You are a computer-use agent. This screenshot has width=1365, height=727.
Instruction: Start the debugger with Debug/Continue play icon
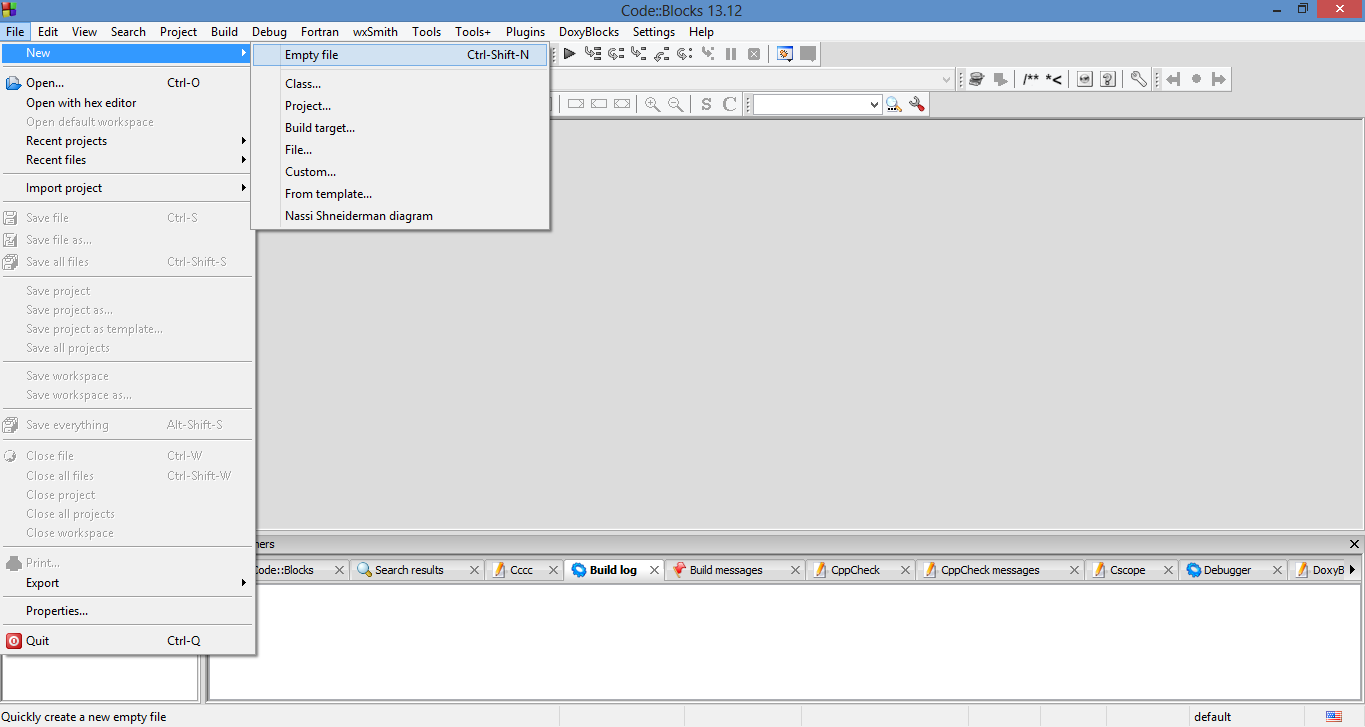(x=569, y=54)
